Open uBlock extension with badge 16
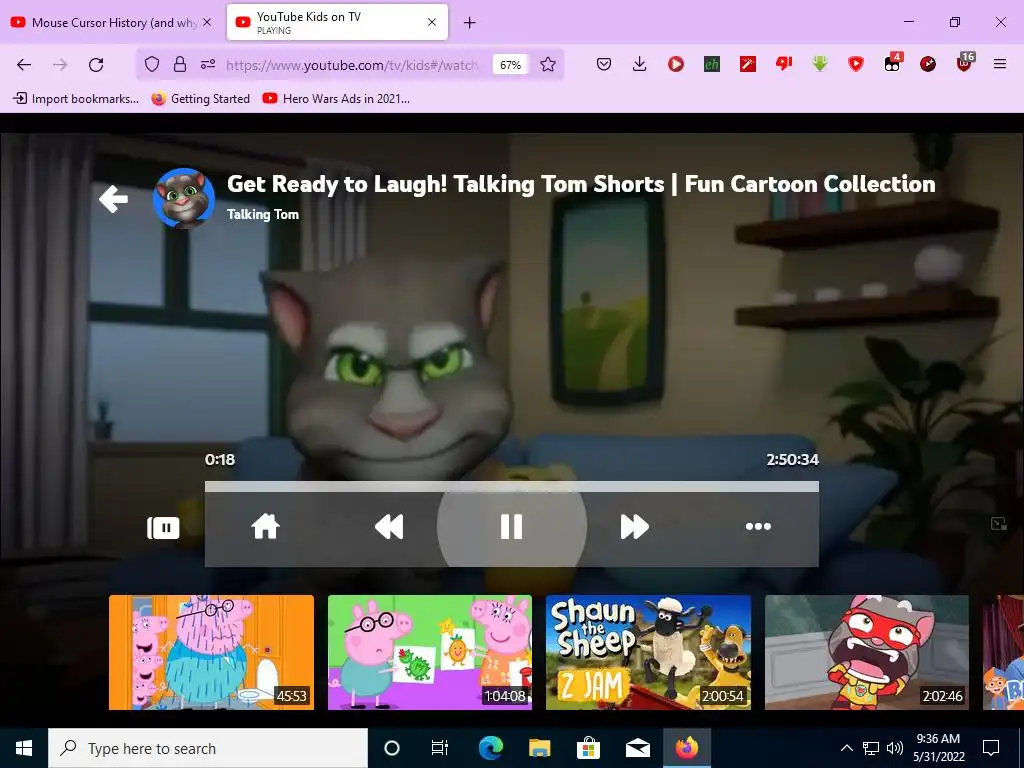The image size is (1024, 768). click(x=965, y=62)
